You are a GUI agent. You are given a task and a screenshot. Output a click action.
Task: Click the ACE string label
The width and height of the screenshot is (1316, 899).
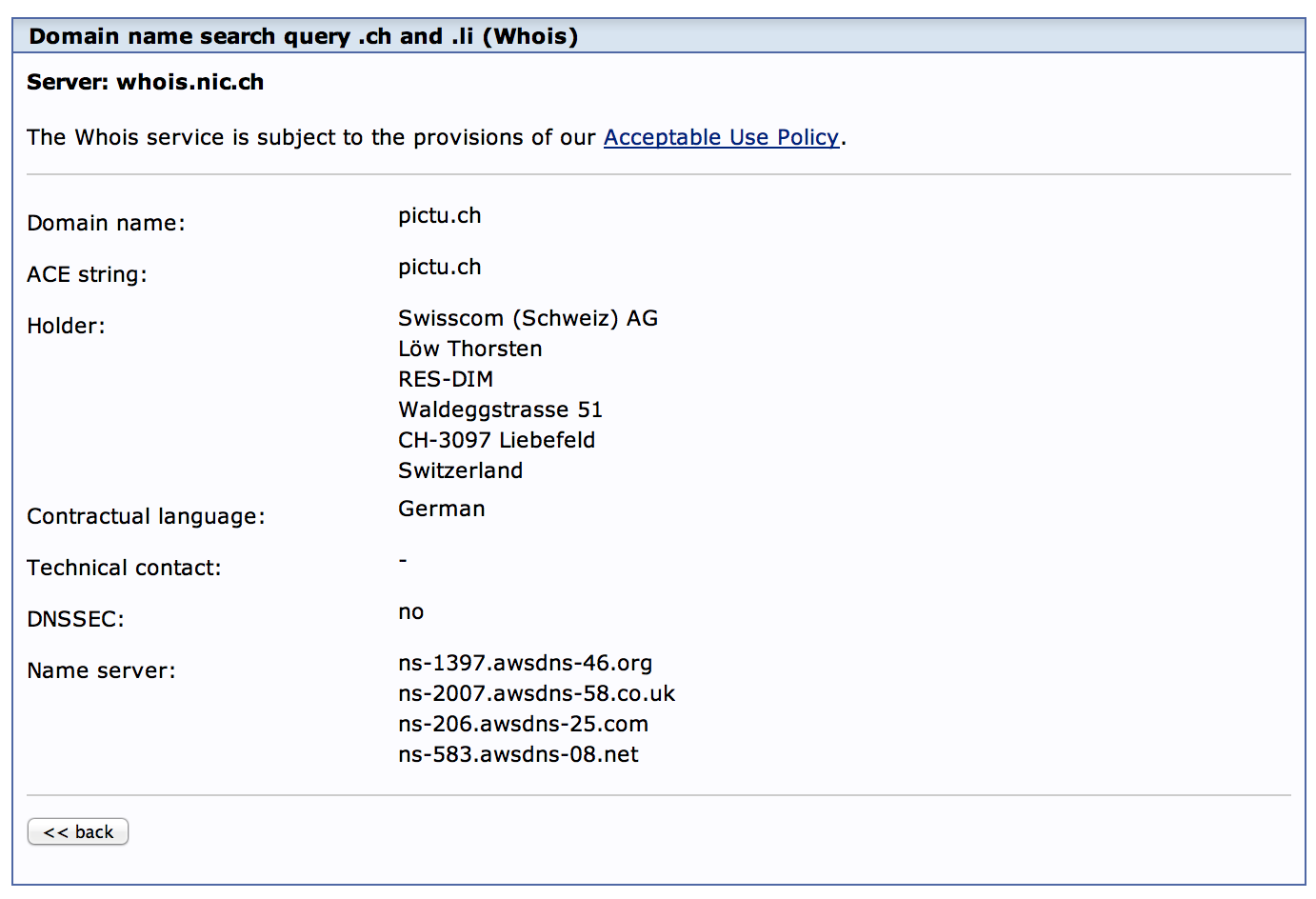87,274
